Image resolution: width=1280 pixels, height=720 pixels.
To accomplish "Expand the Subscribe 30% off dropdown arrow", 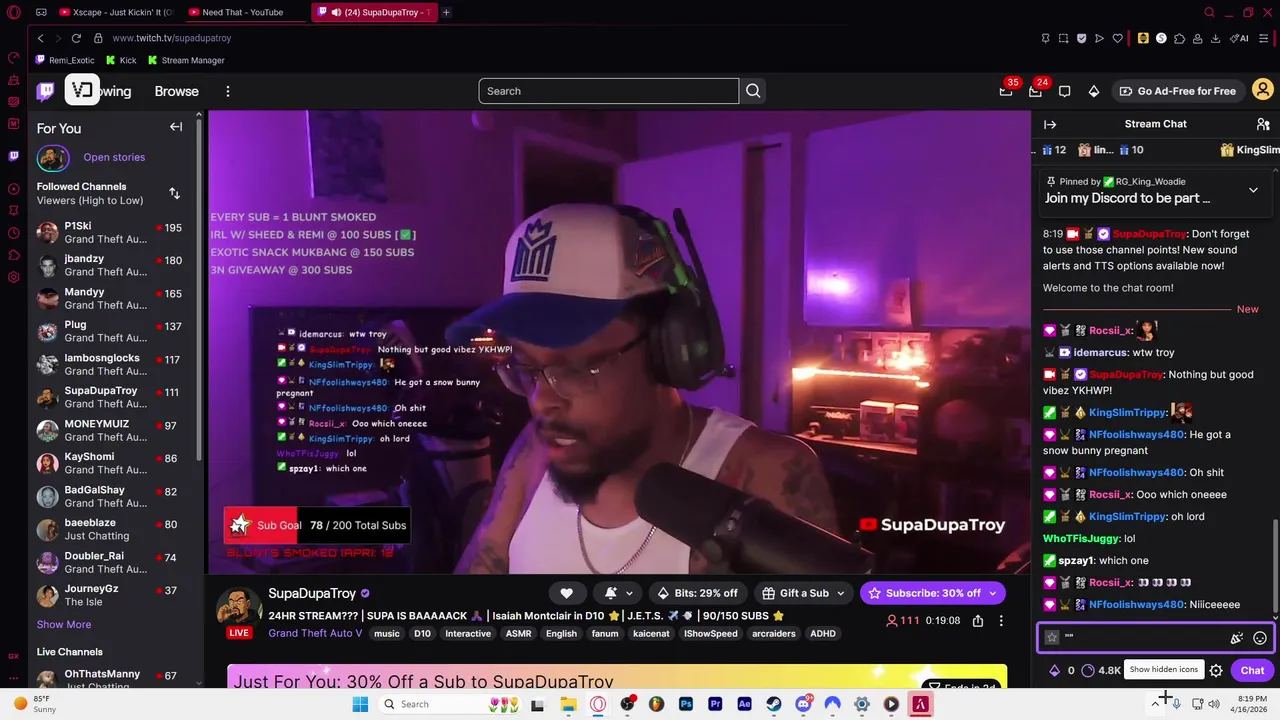I will coord(992,593).
